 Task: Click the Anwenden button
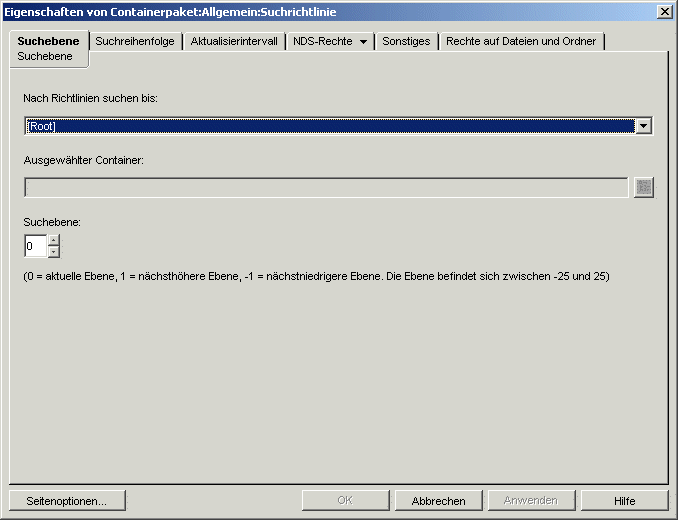531,501
